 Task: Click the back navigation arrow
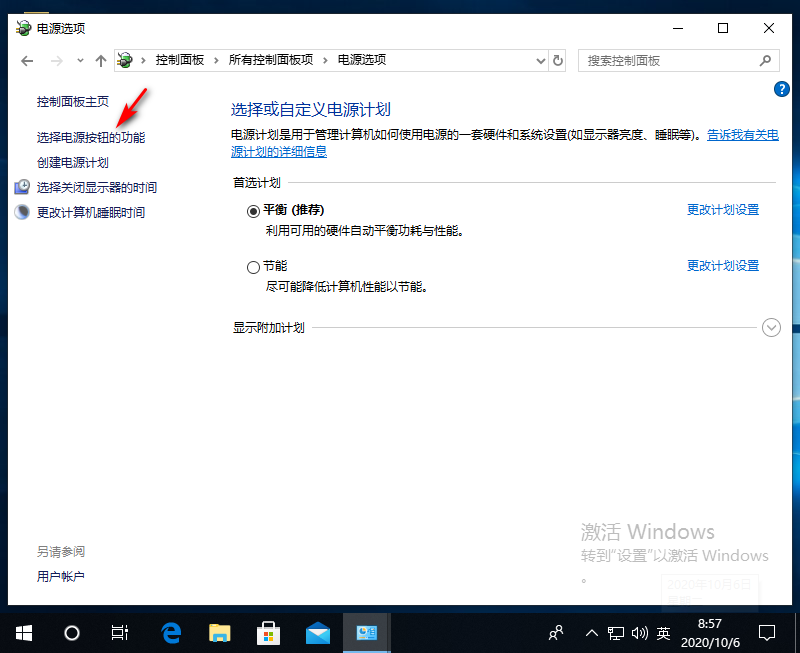pyautogui.click(x=27, y=60)
